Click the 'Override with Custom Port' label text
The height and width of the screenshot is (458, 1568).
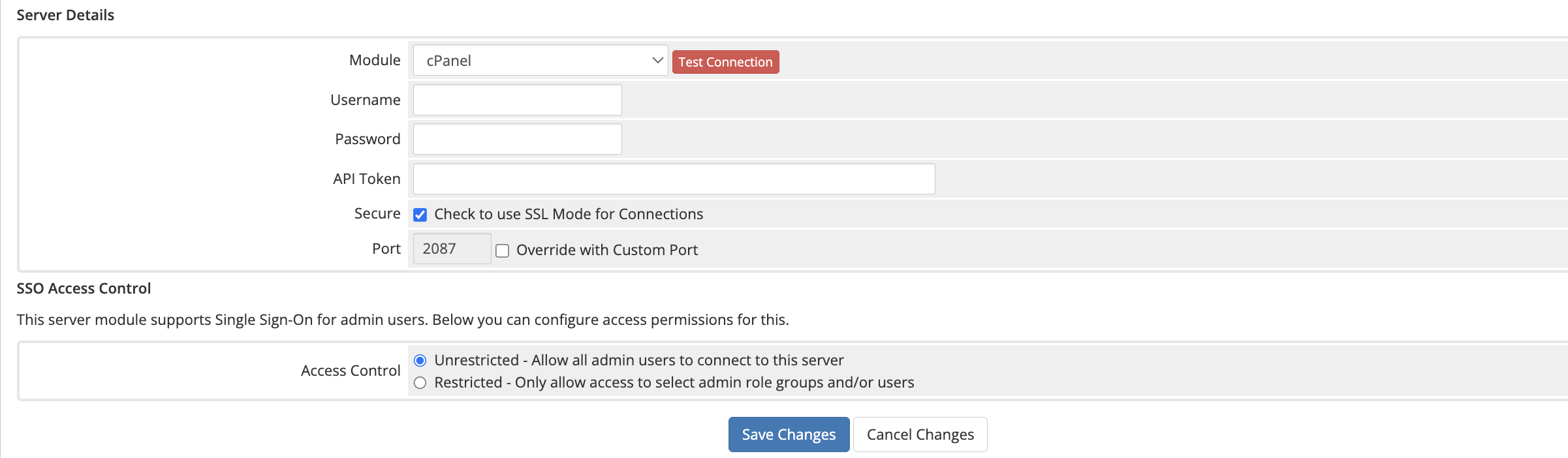(x=607, y=250)
